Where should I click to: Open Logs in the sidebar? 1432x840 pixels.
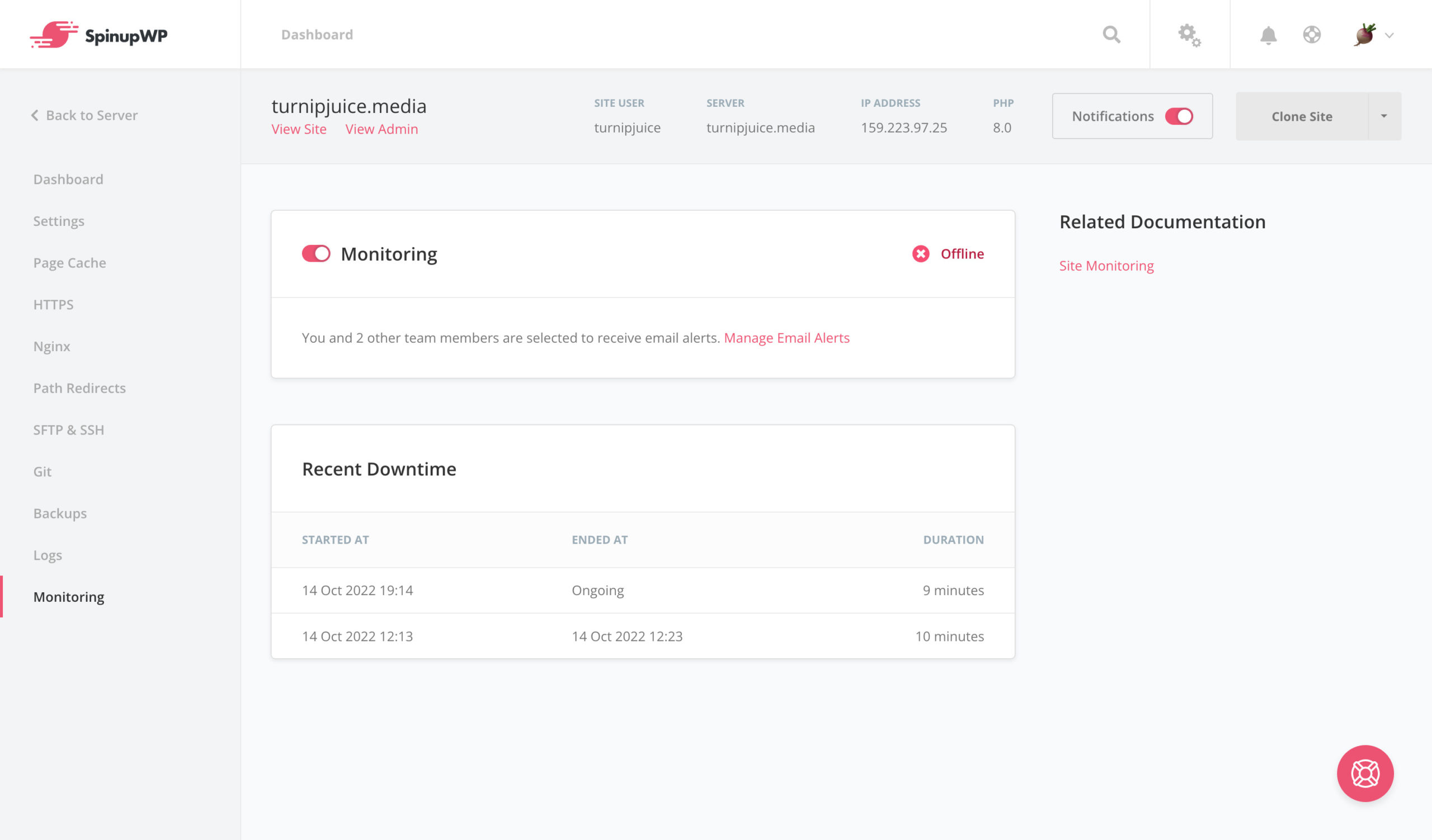pyautogui.click(x=48, y=555)
